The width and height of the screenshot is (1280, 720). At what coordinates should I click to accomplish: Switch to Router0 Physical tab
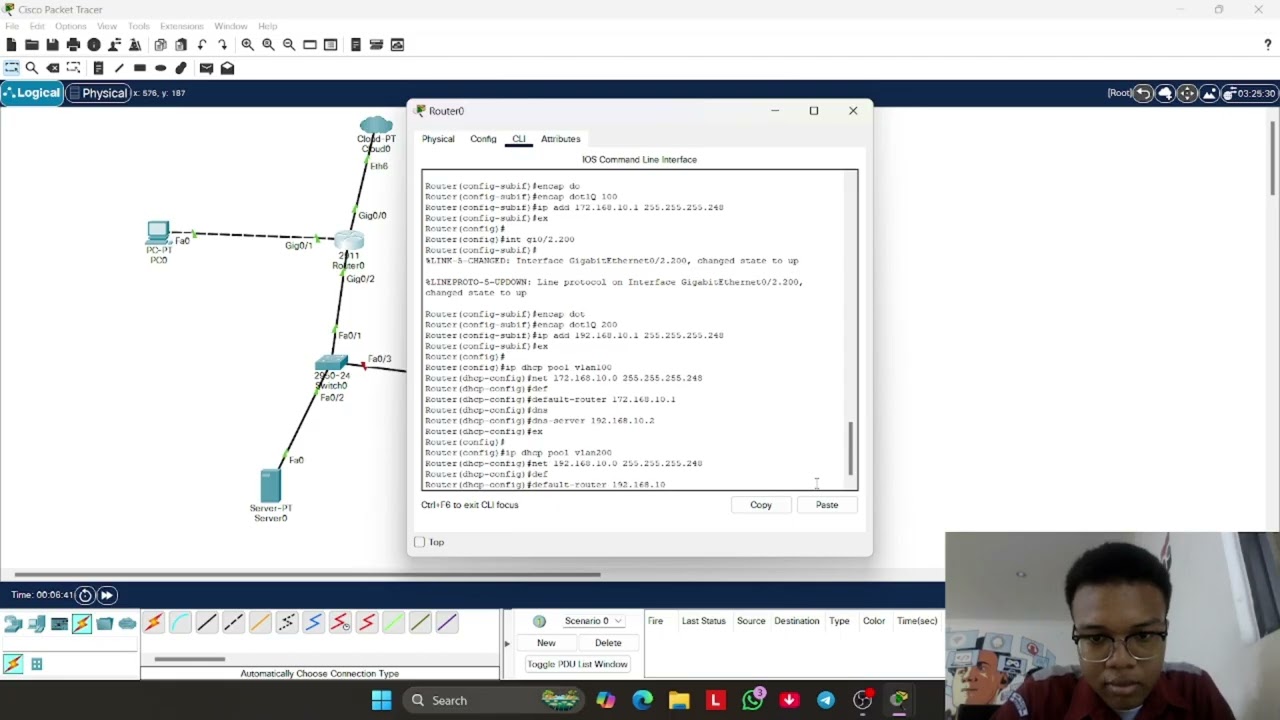438,139
